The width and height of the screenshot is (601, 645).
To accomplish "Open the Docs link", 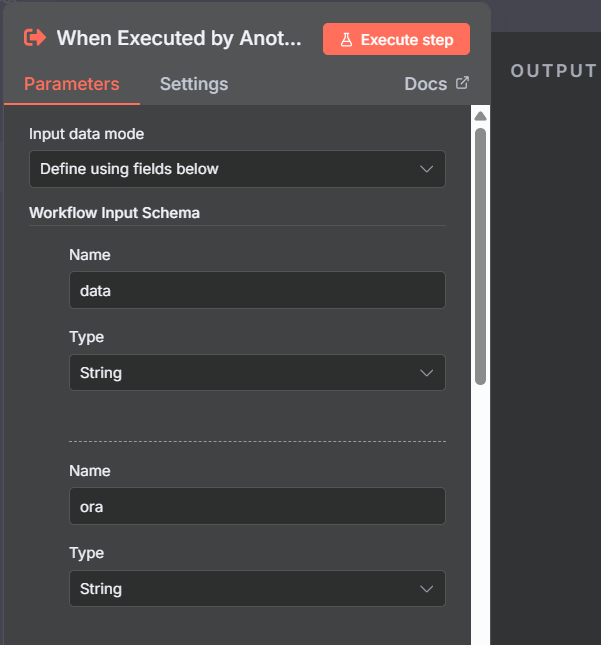I will pos(426,84).
